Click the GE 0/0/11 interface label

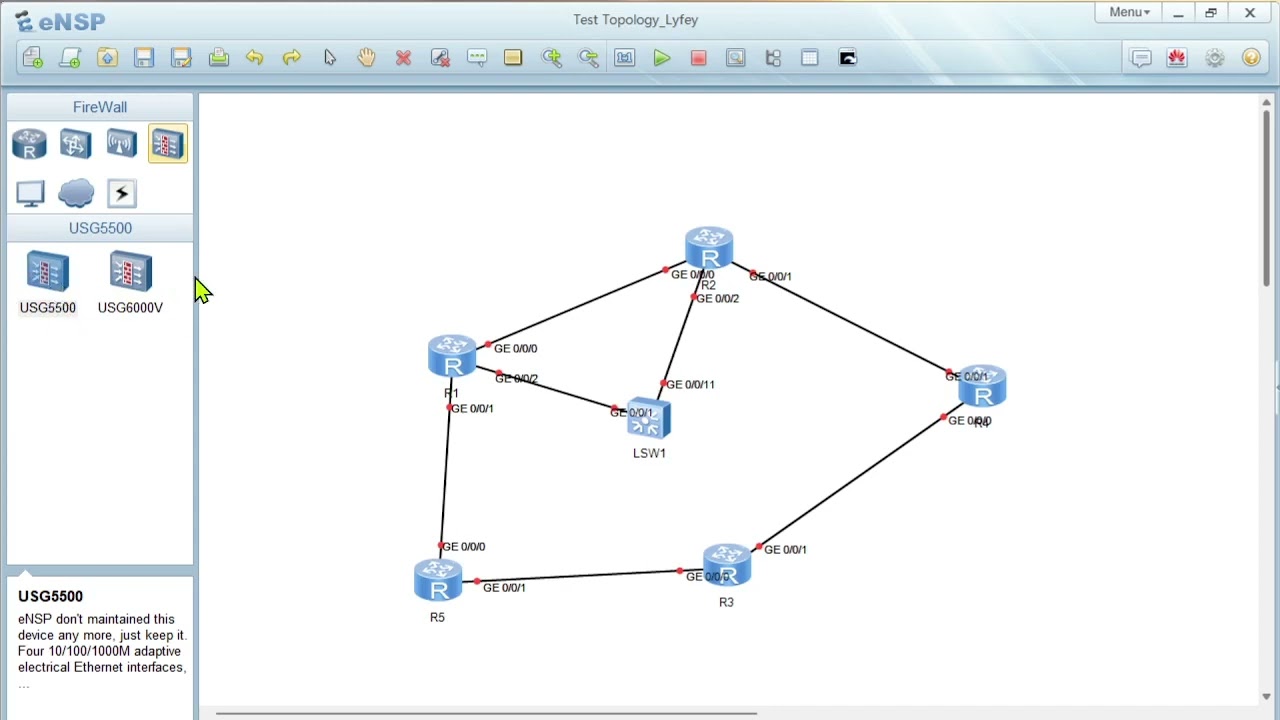coord(690,384)
